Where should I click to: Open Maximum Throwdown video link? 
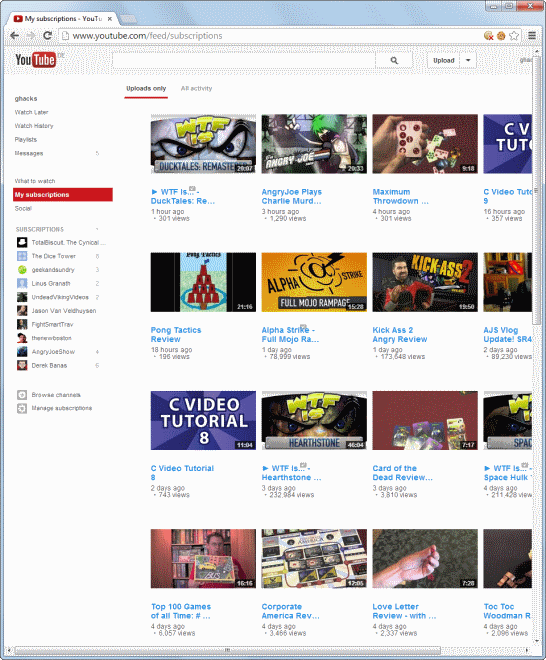400,197
